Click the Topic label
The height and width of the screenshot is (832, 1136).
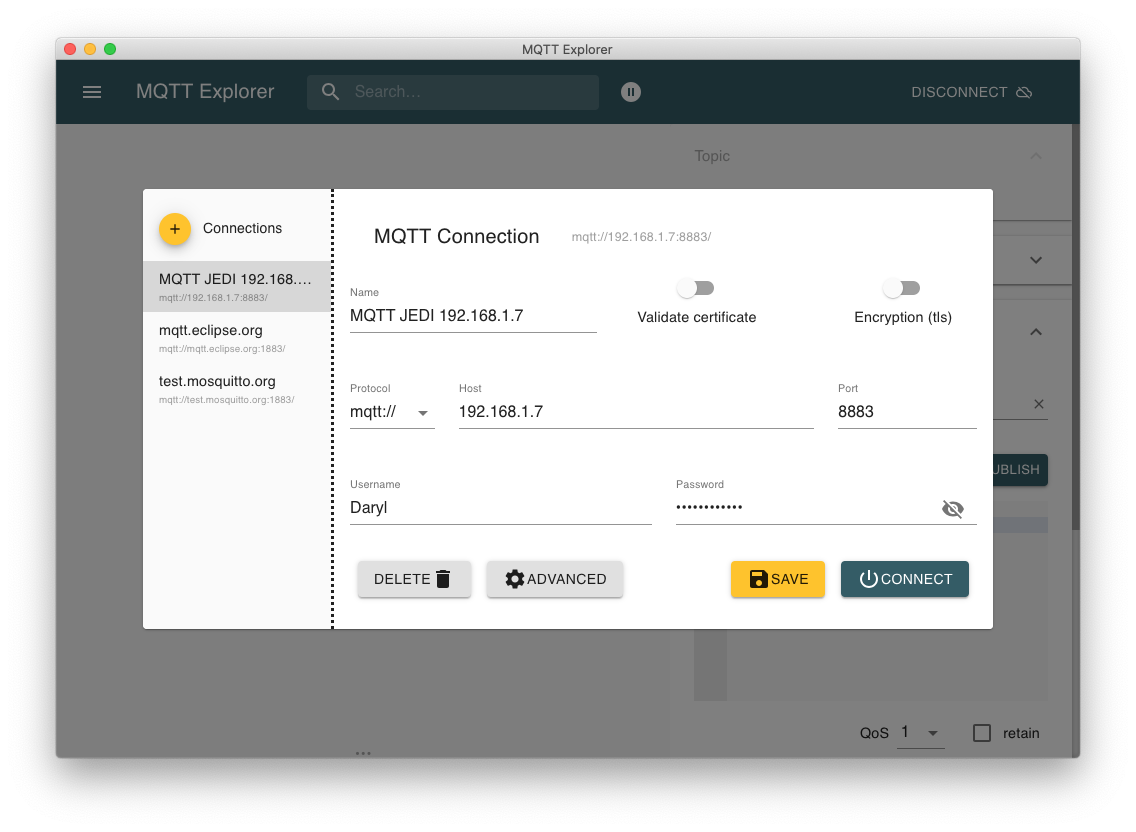click(711, 156)
